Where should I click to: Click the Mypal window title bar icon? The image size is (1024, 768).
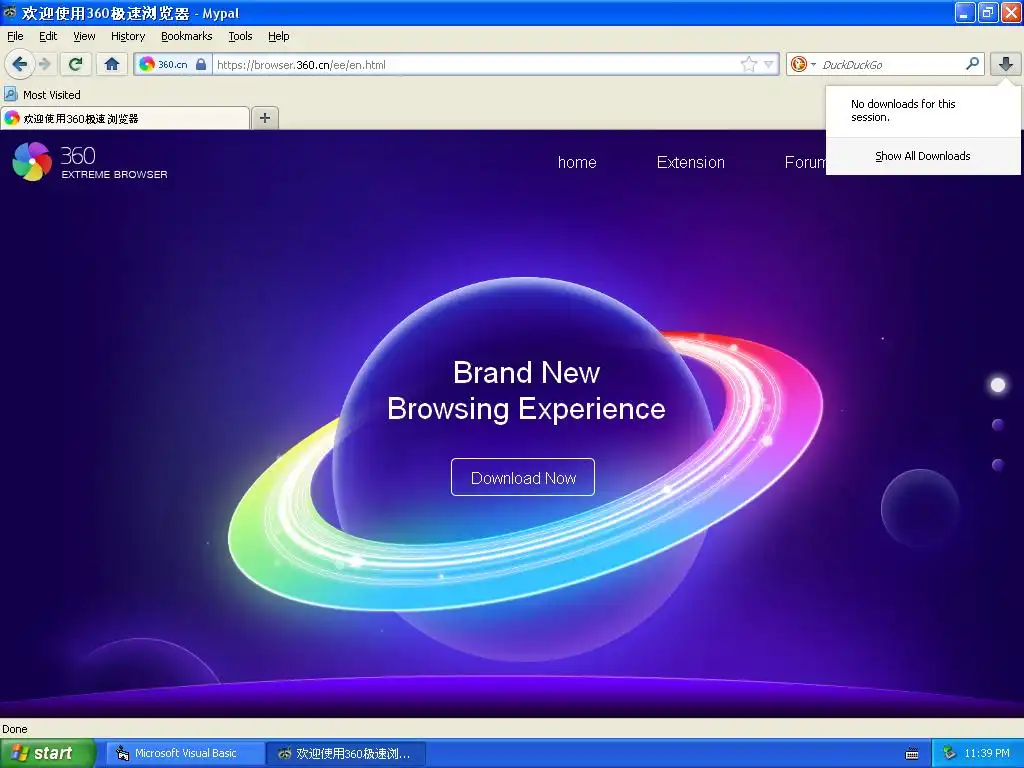click(x=9, y=12)
